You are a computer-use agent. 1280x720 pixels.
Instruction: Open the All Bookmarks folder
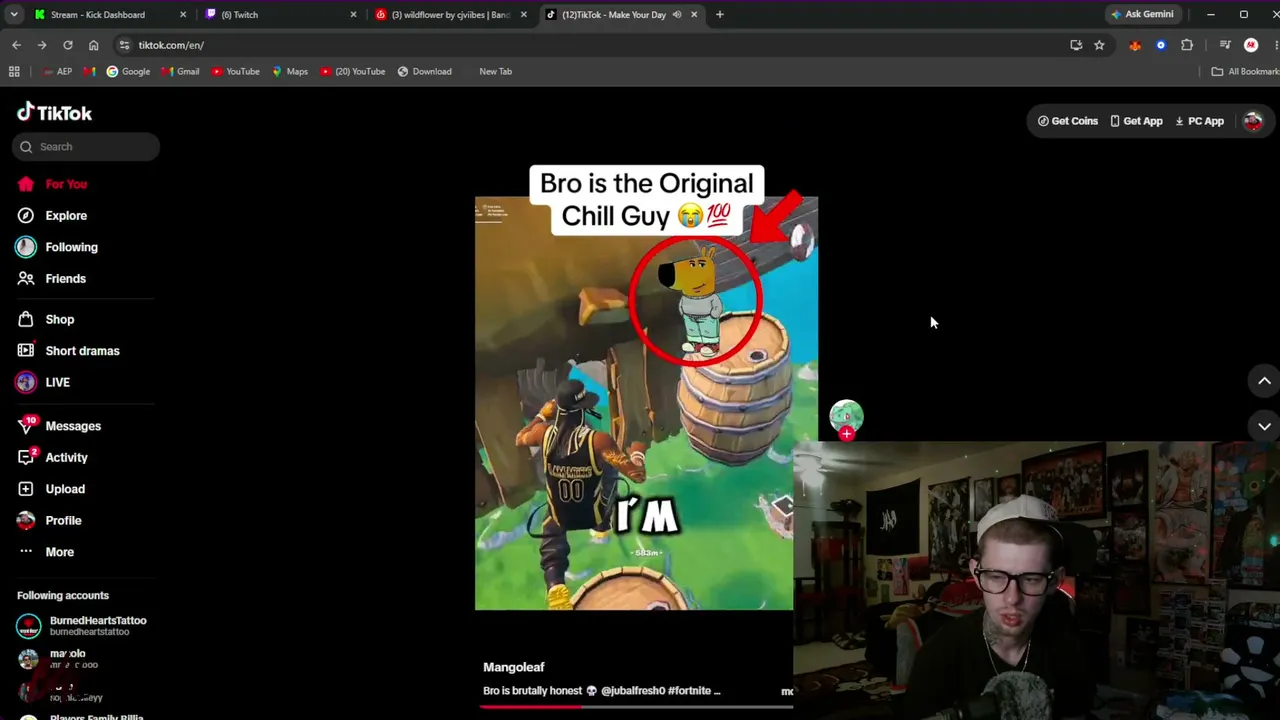tap(1245, 72)
